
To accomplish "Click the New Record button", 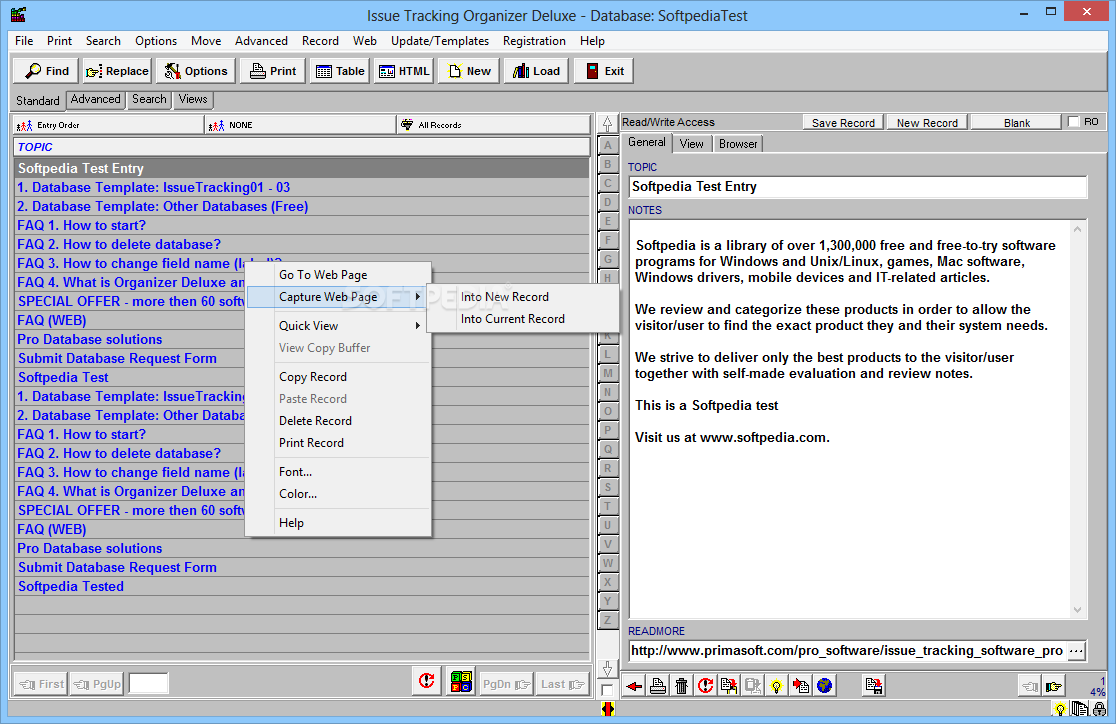I will [927, 122].
